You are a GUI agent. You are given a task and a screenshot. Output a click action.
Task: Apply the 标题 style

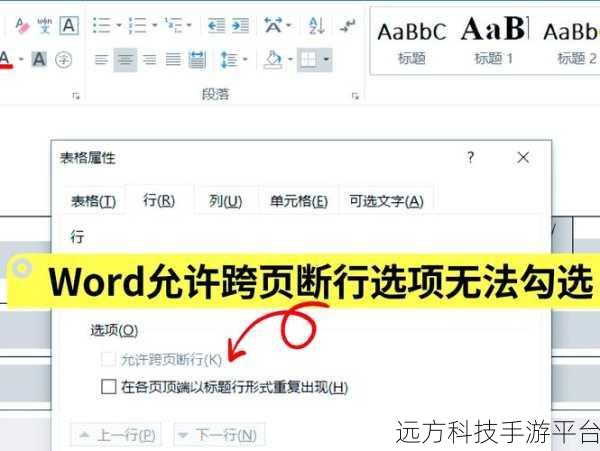click(x=412, y=41)
